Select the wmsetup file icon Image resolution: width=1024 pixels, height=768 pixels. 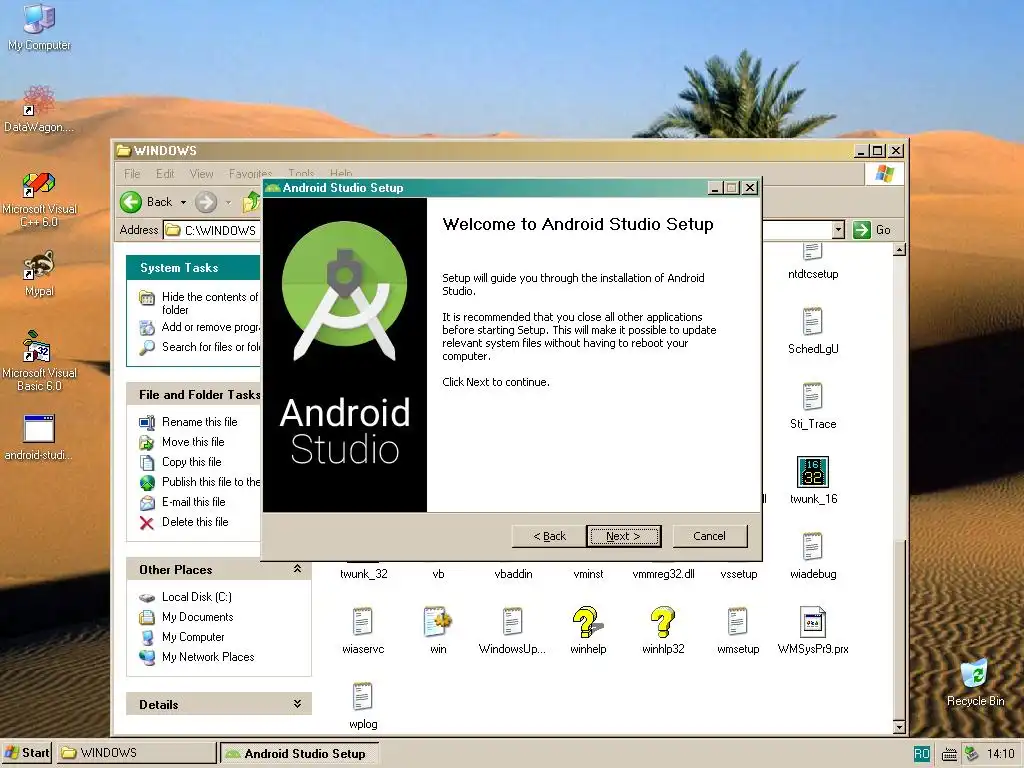[x=738, y=631]
